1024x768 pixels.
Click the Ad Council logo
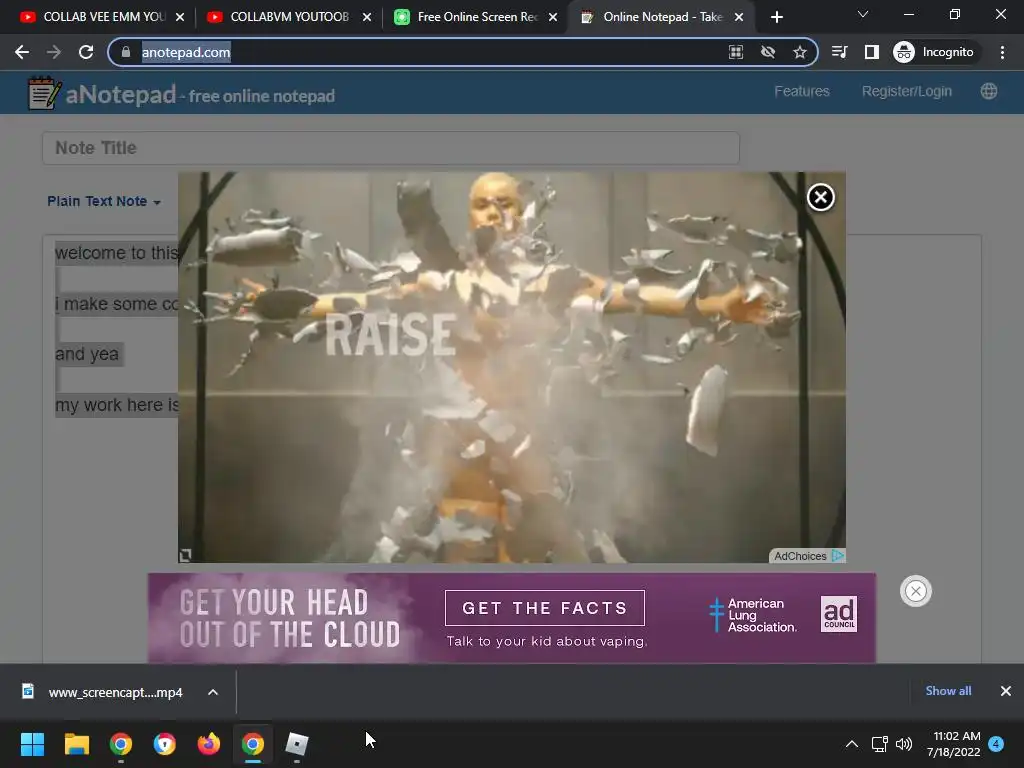pos(839,614)
